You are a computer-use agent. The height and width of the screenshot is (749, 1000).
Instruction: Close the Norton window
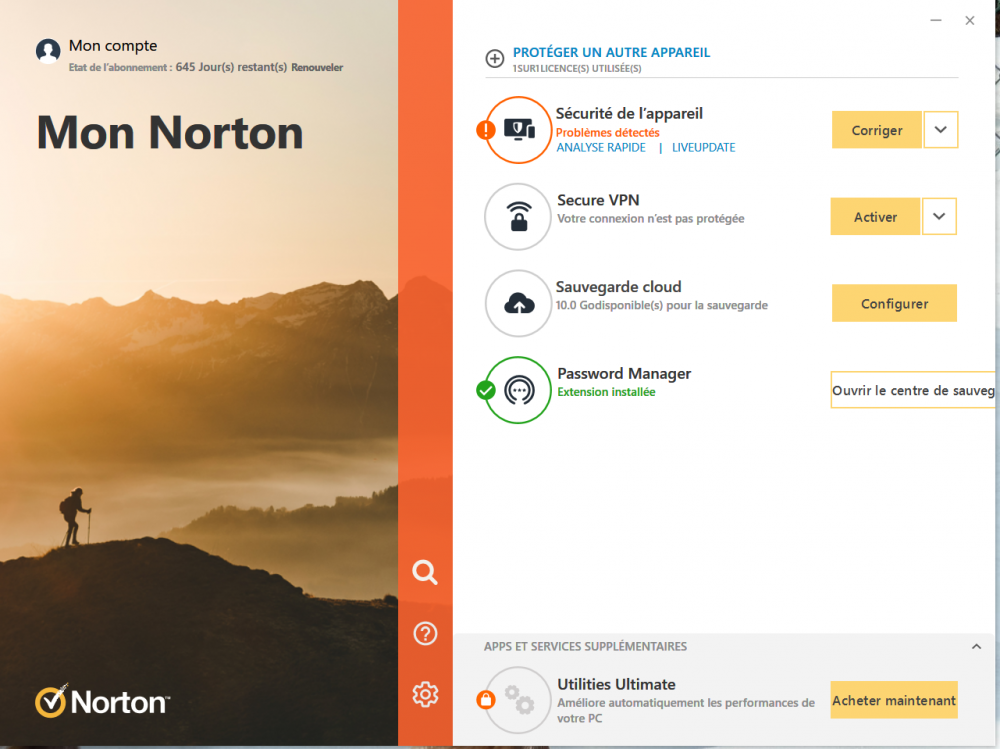[970, 20]
